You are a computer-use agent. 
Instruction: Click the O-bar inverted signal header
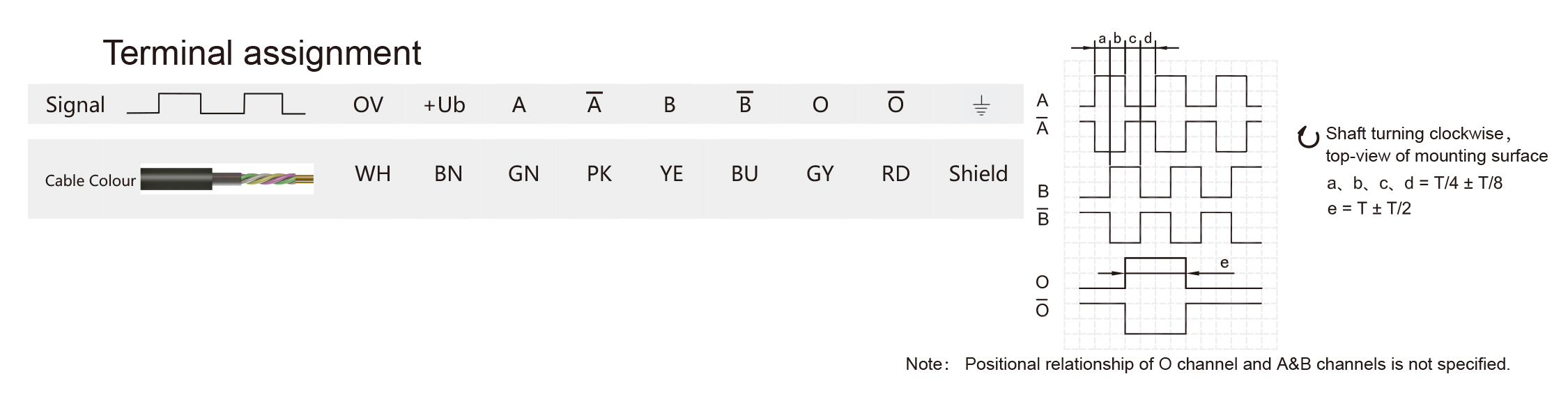click(x=896, y=103)
